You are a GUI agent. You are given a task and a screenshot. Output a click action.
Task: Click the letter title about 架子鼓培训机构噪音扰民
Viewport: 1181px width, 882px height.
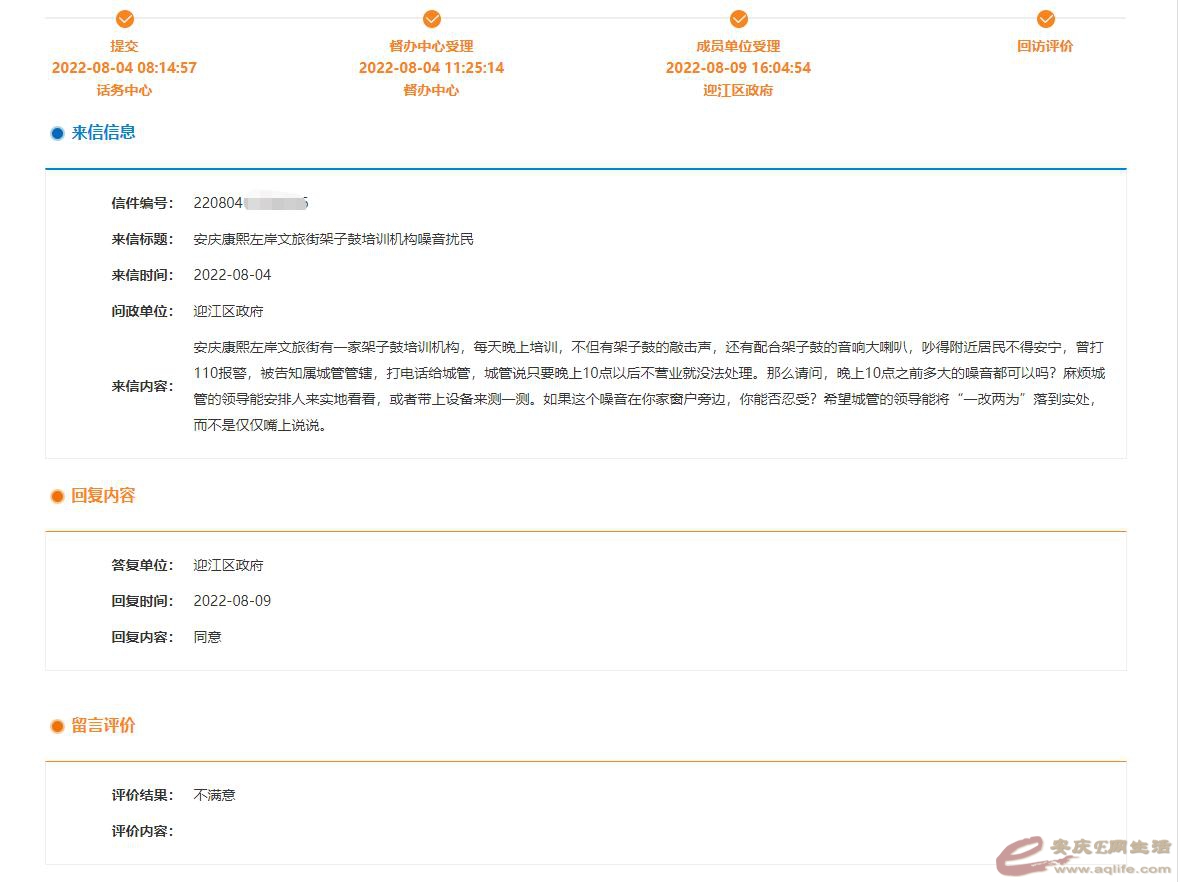click(x=333, y=239)
